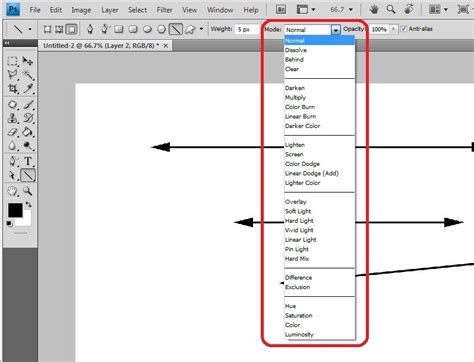Choose Line shape in options bar
The image size is (474, 362).
(176, 29)
